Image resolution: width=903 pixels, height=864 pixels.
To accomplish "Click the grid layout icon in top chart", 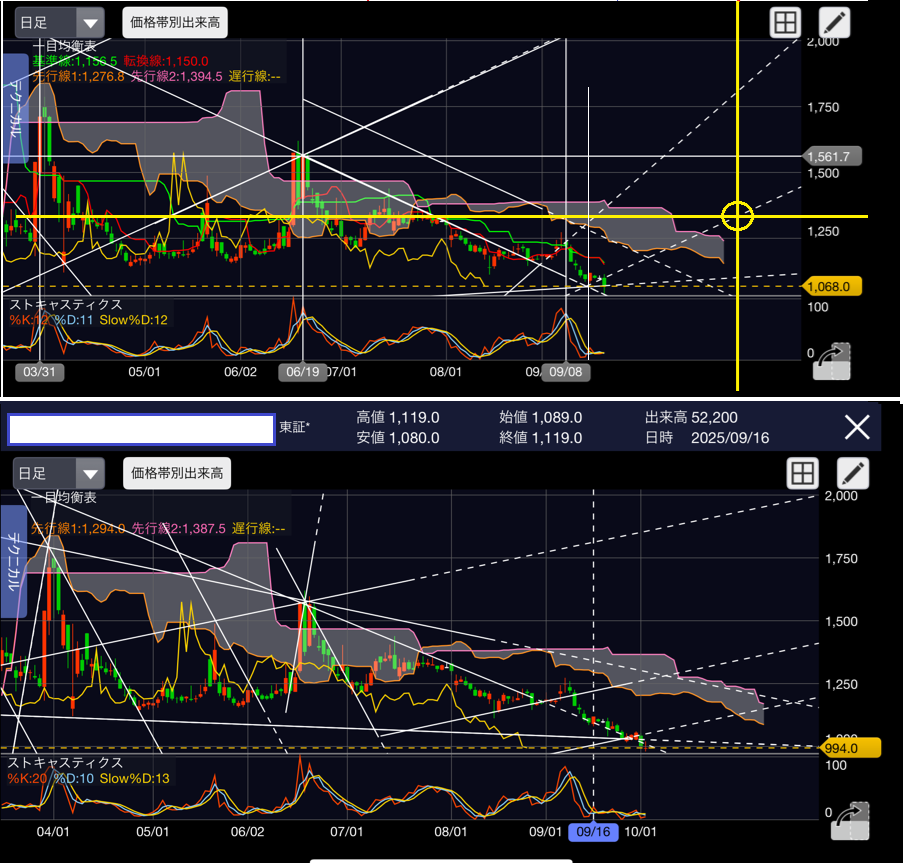I will pos(786,23).
